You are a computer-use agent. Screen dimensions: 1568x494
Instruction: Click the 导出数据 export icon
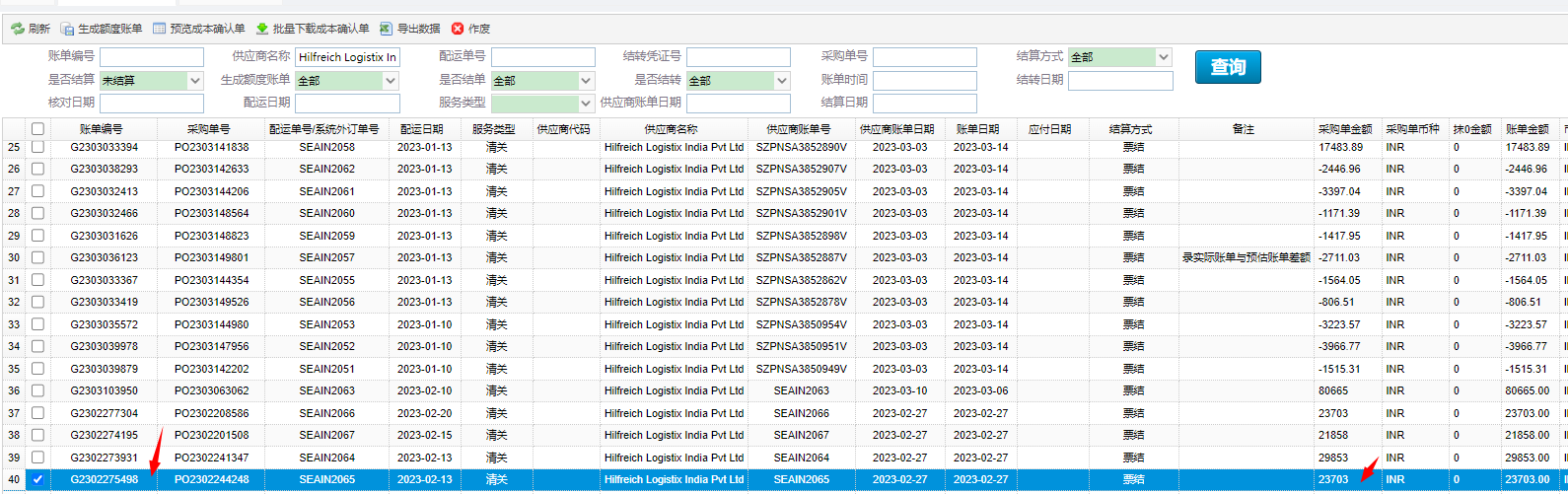click(387, 30)
